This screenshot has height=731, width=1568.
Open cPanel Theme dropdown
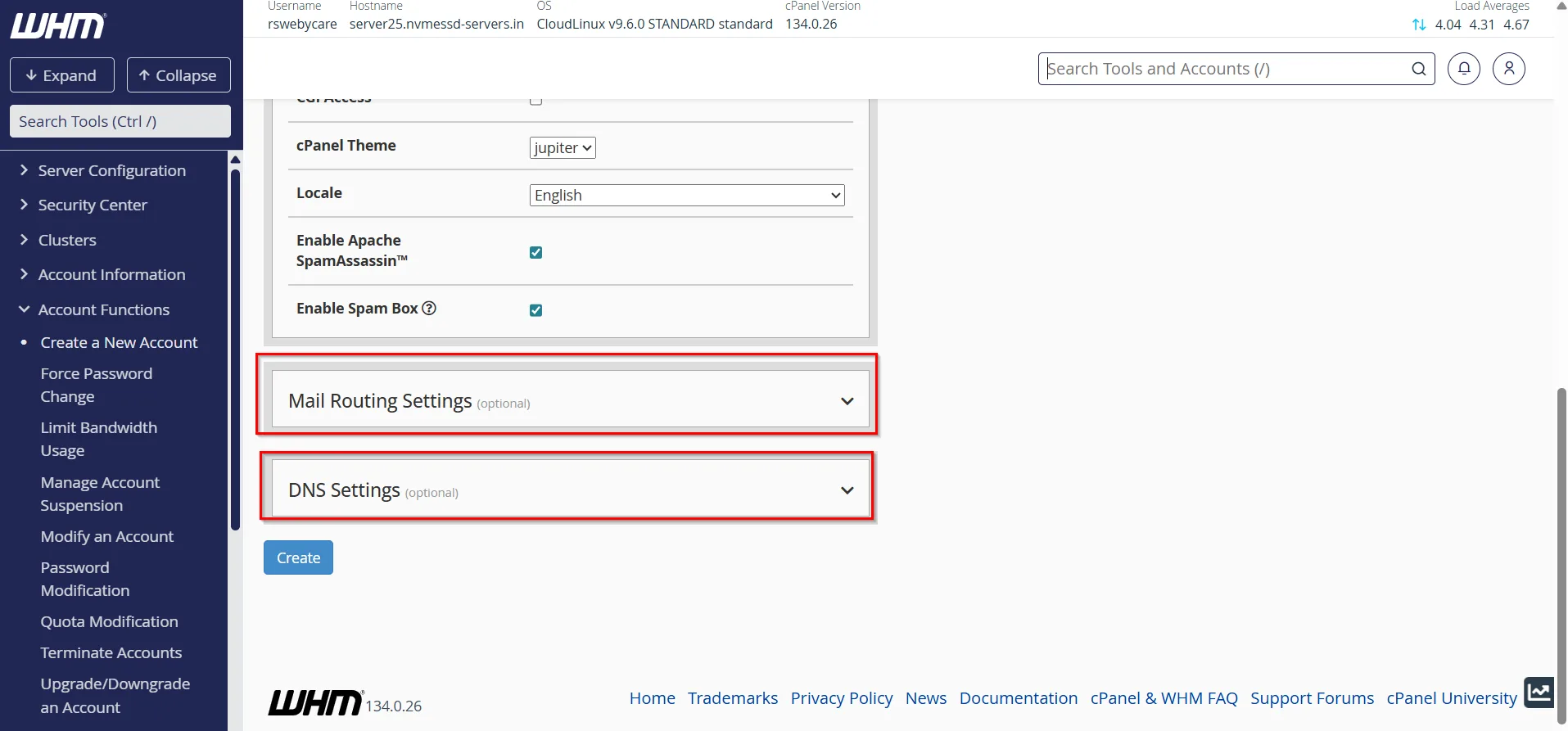pos(563,147)
